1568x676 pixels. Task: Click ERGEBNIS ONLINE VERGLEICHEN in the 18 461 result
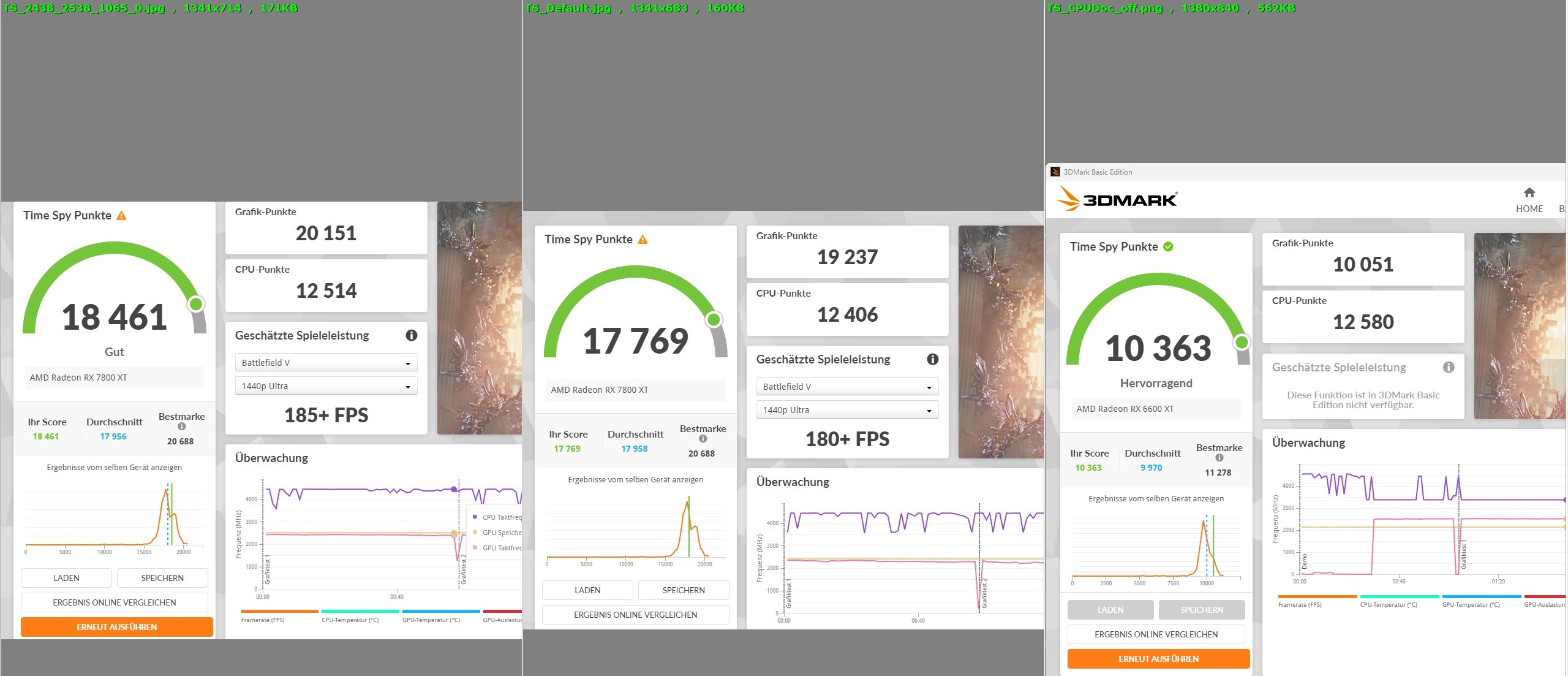click(x=115, y=602)
